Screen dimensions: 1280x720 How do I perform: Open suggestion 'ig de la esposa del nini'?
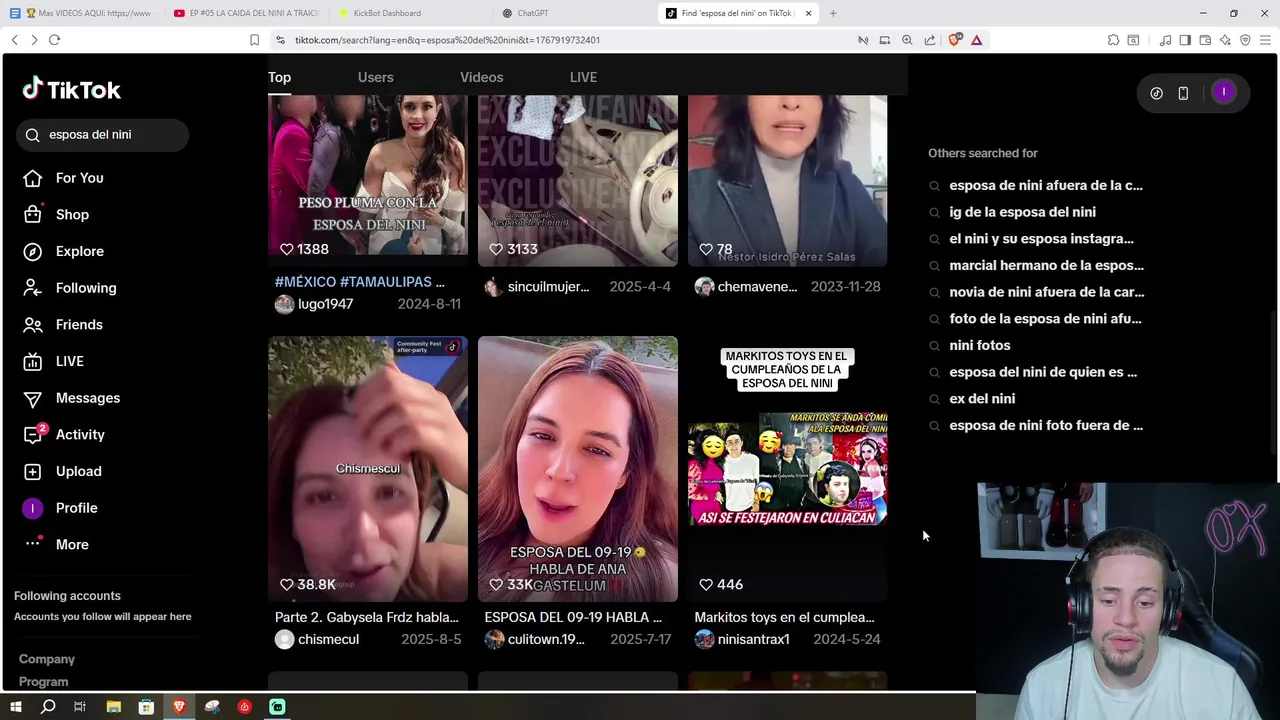pos(1022,212)
